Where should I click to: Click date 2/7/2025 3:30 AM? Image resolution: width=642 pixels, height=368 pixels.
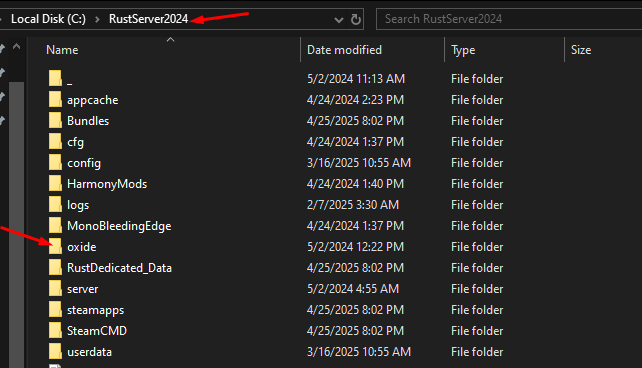click(x=353, y=205)
